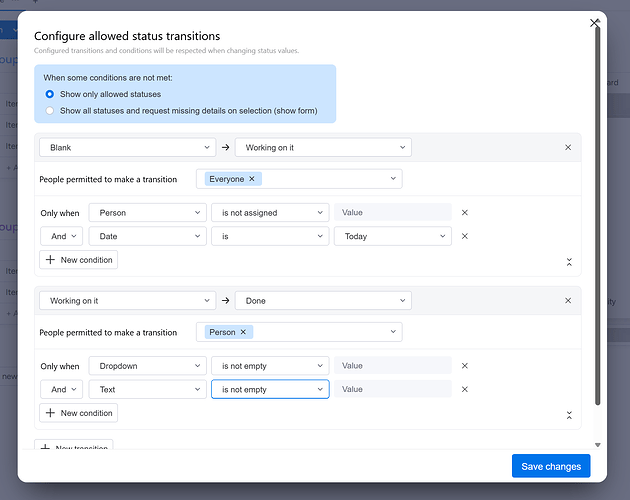Remove the Date is Today condition
630x500 pixels.
tap(465, 236)
